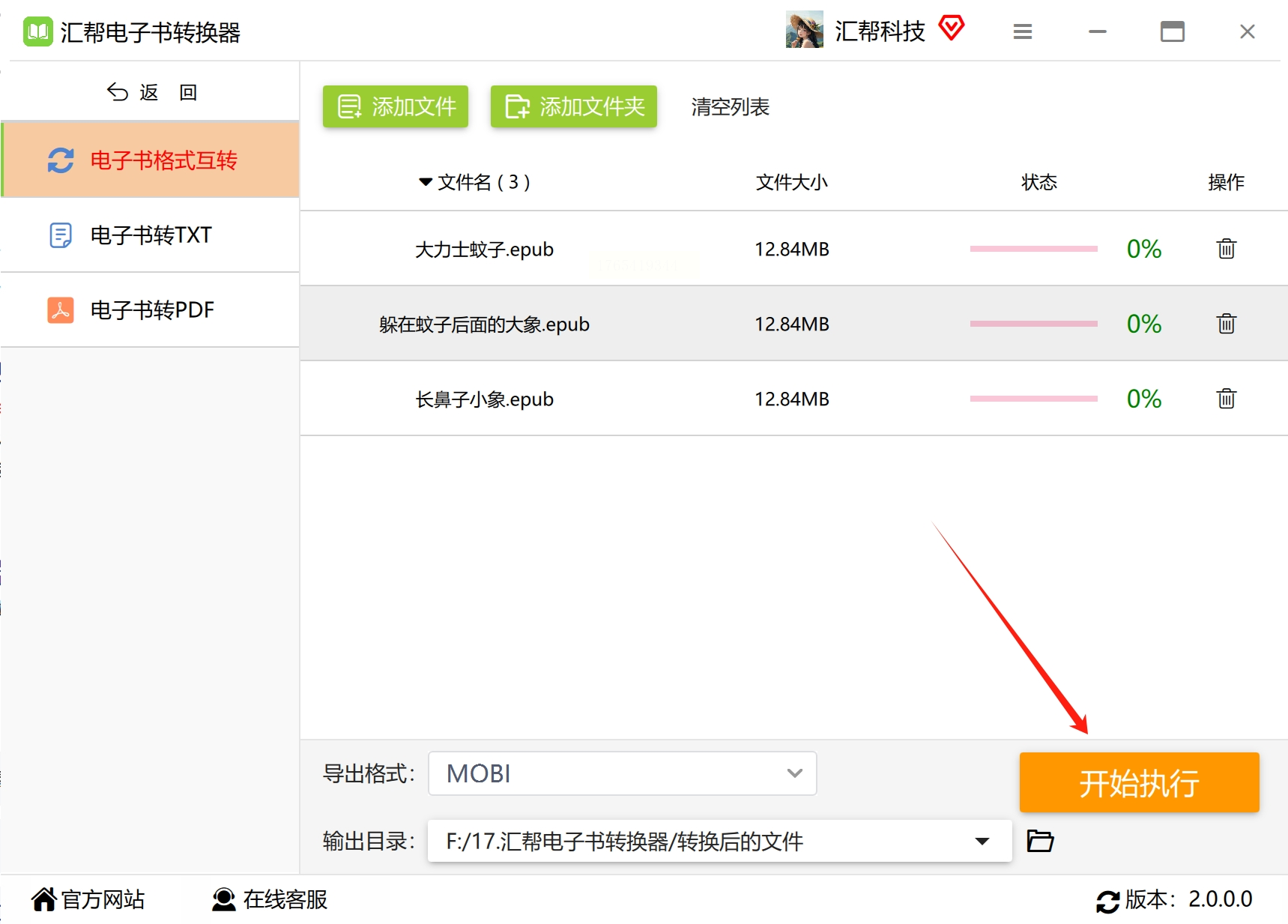
Task: Click the red VIP diamond icon
Action: [952, 28]
